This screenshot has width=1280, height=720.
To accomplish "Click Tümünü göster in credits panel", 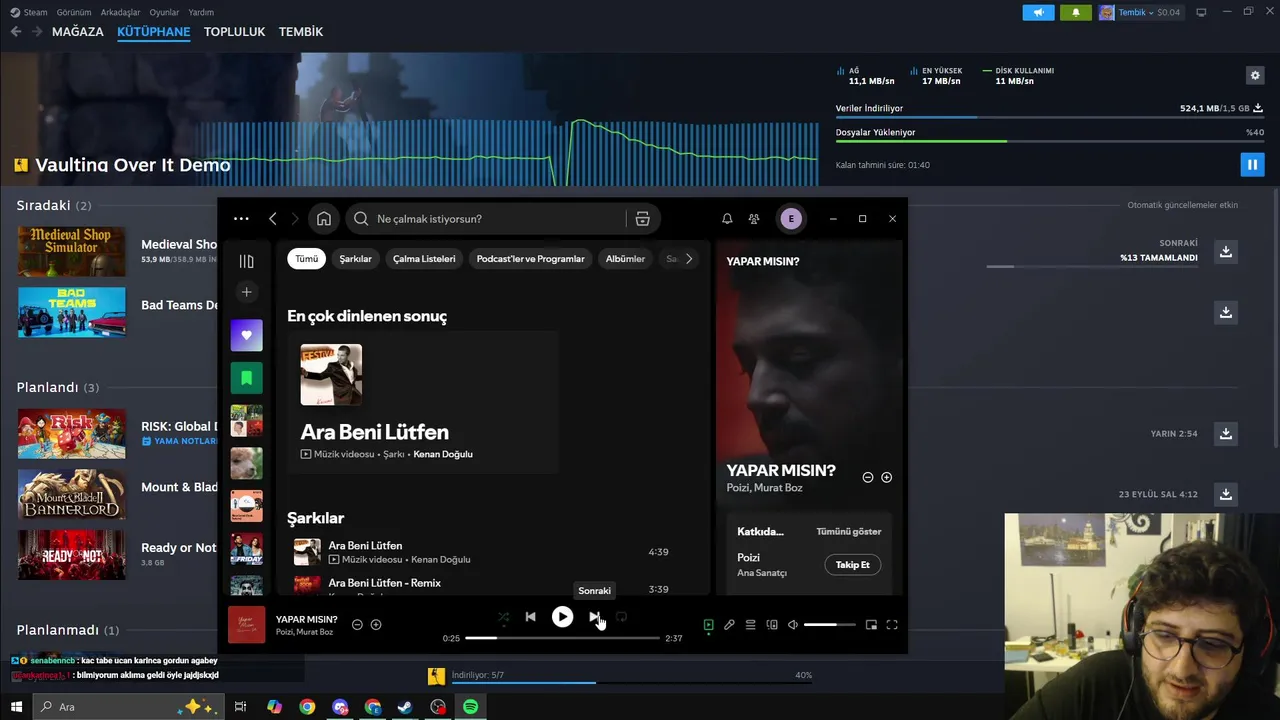I will (x=849, y=532).
